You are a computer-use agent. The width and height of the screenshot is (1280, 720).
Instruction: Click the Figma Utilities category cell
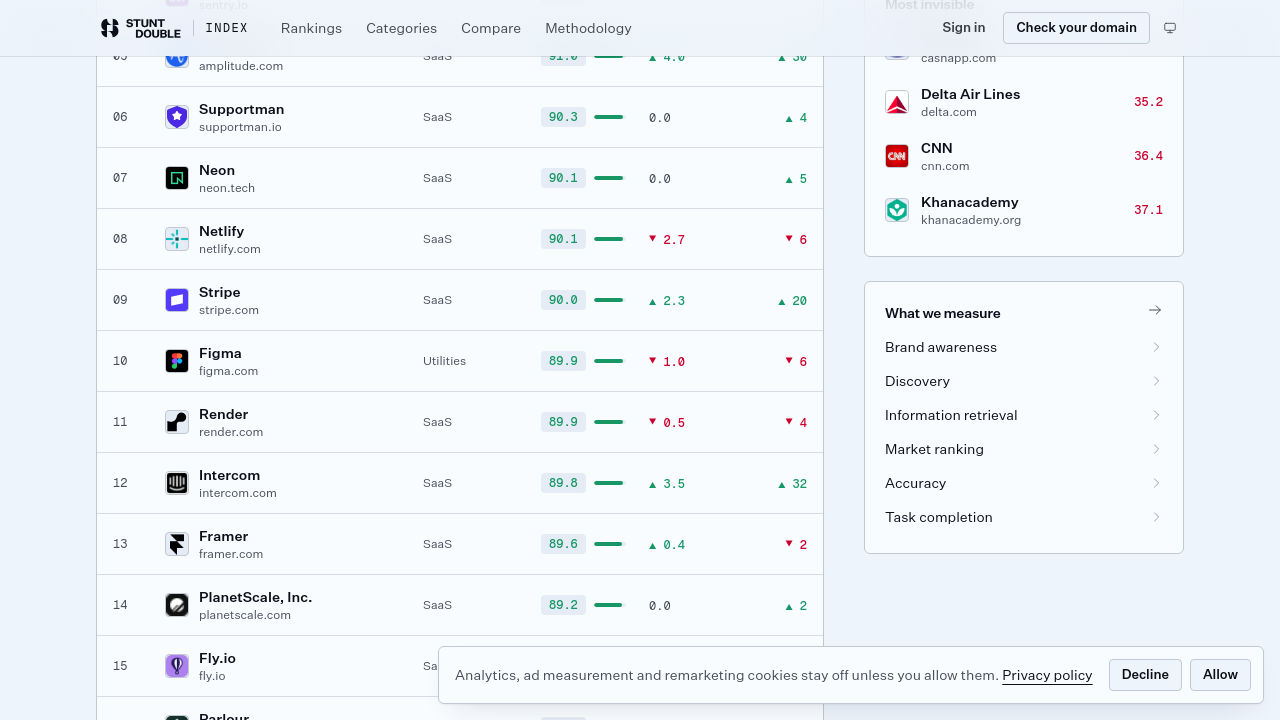point(444,361)
